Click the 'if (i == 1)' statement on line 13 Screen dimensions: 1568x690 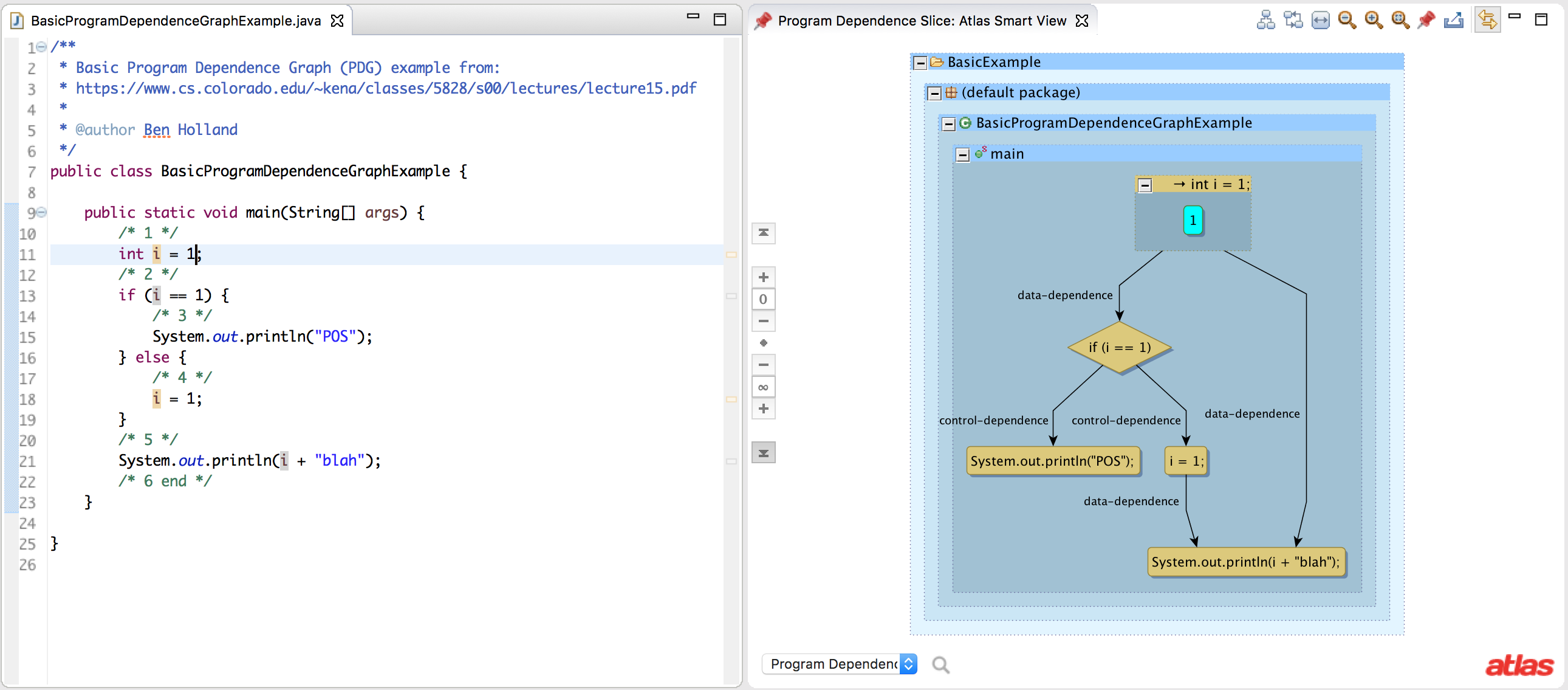tap(173, 295)
